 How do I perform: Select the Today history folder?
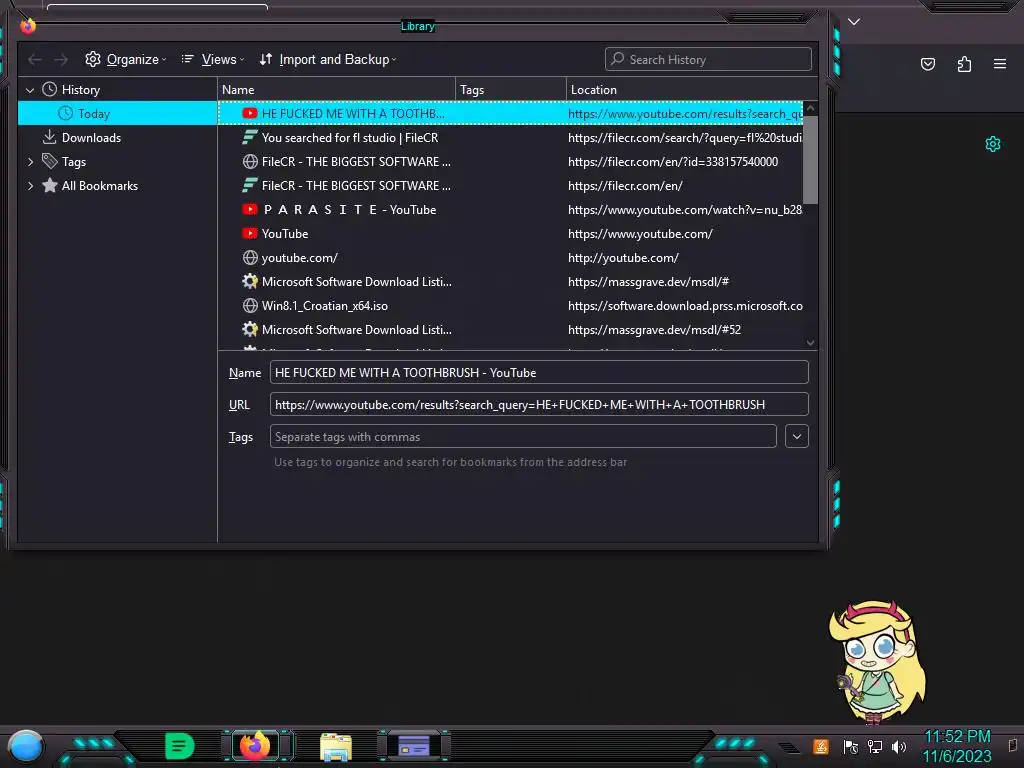tap(118, 114)
